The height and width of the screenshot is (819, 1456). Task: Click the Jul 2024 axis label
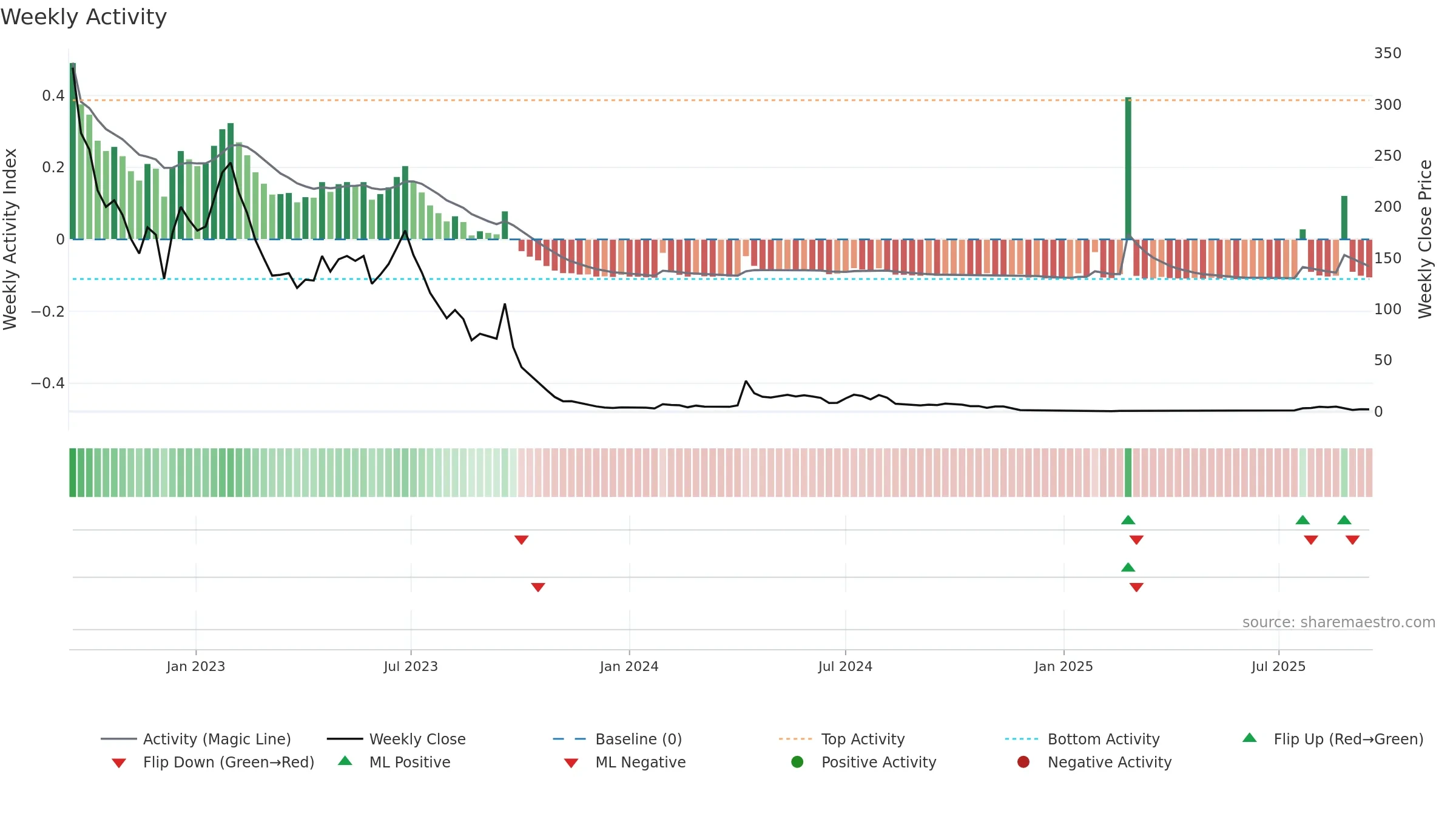click(x=845, y=667)
